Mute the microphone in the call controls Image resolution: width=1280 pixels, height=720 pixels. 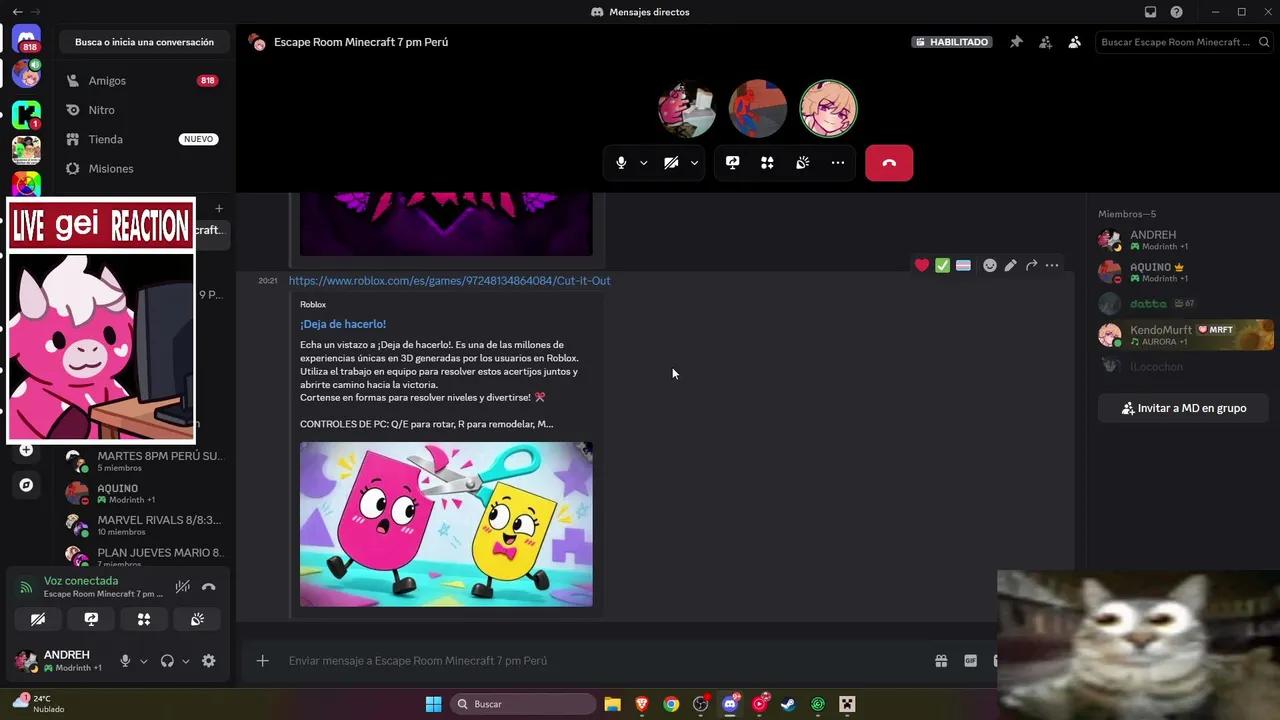coord(621,163)
